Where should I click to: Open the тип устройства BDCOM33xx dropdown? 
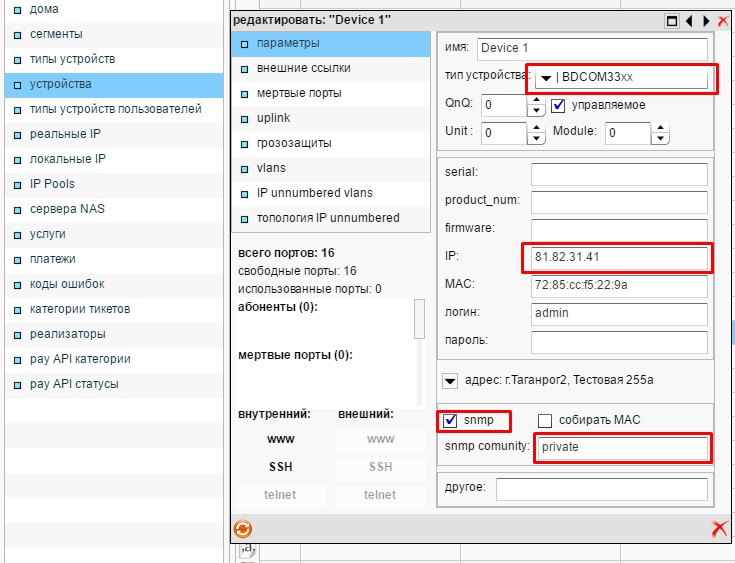[546, 79]
